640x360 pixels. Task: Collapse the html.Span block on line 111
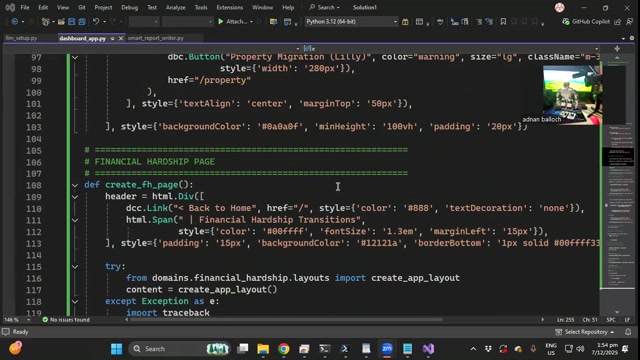[75, 220]
